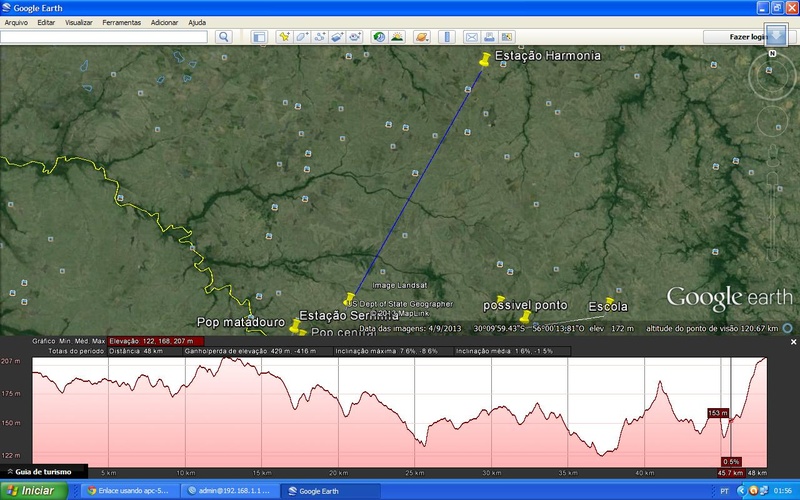Switch to Enlace usando apc-5 Chrome task
Image resolution: width=800 pixels, height=500 pixels.
(128, 491)
